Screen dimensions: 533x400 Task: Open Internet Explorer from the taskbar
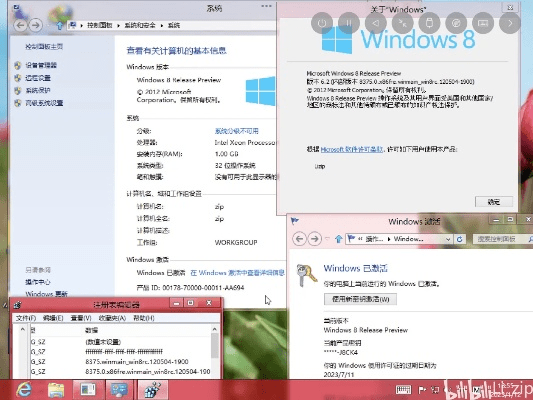click(24, 389)
